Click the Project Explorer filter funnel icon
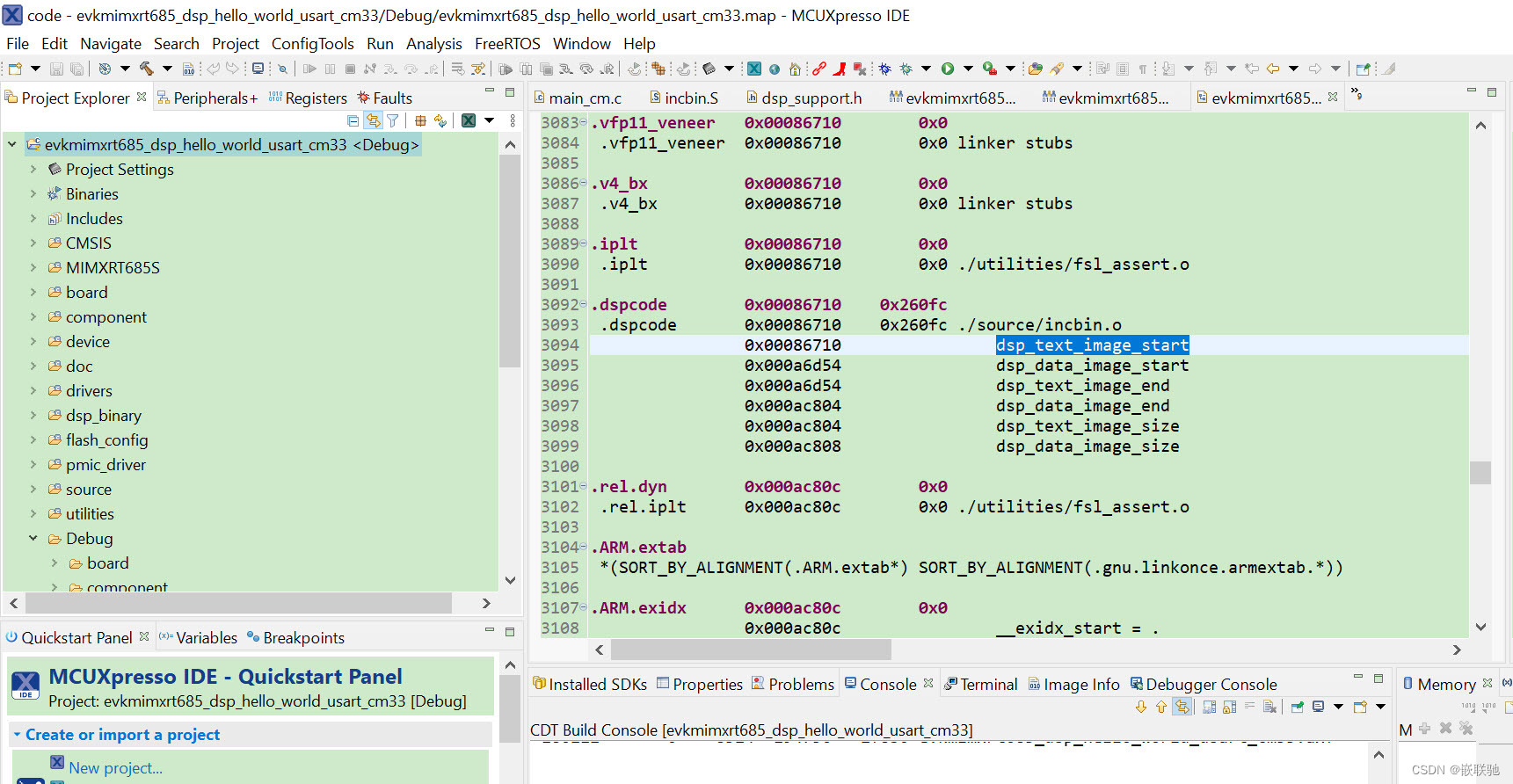Screen dimensions: 1513x784 393,120
